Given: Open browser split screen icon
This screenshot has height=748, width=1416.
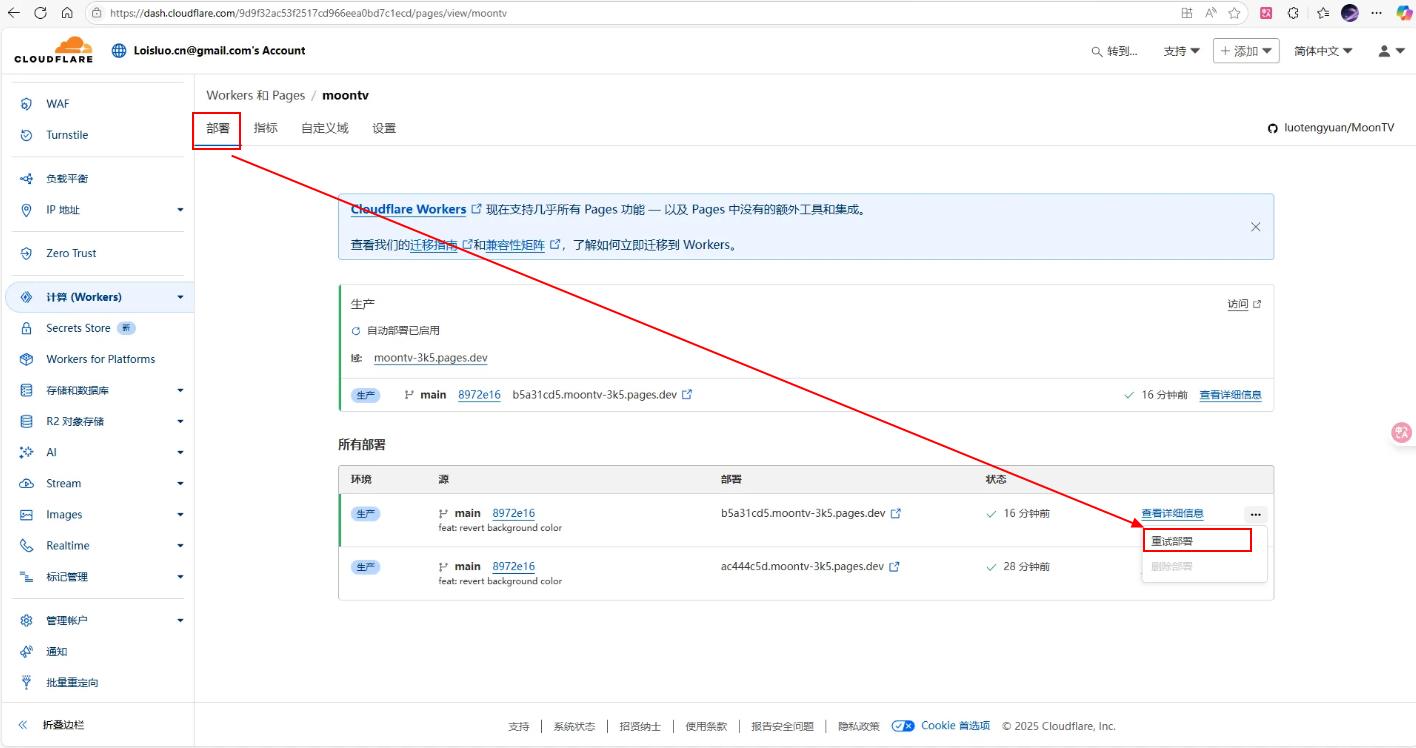Looking at the screenshot, I should pos(1186,13).
